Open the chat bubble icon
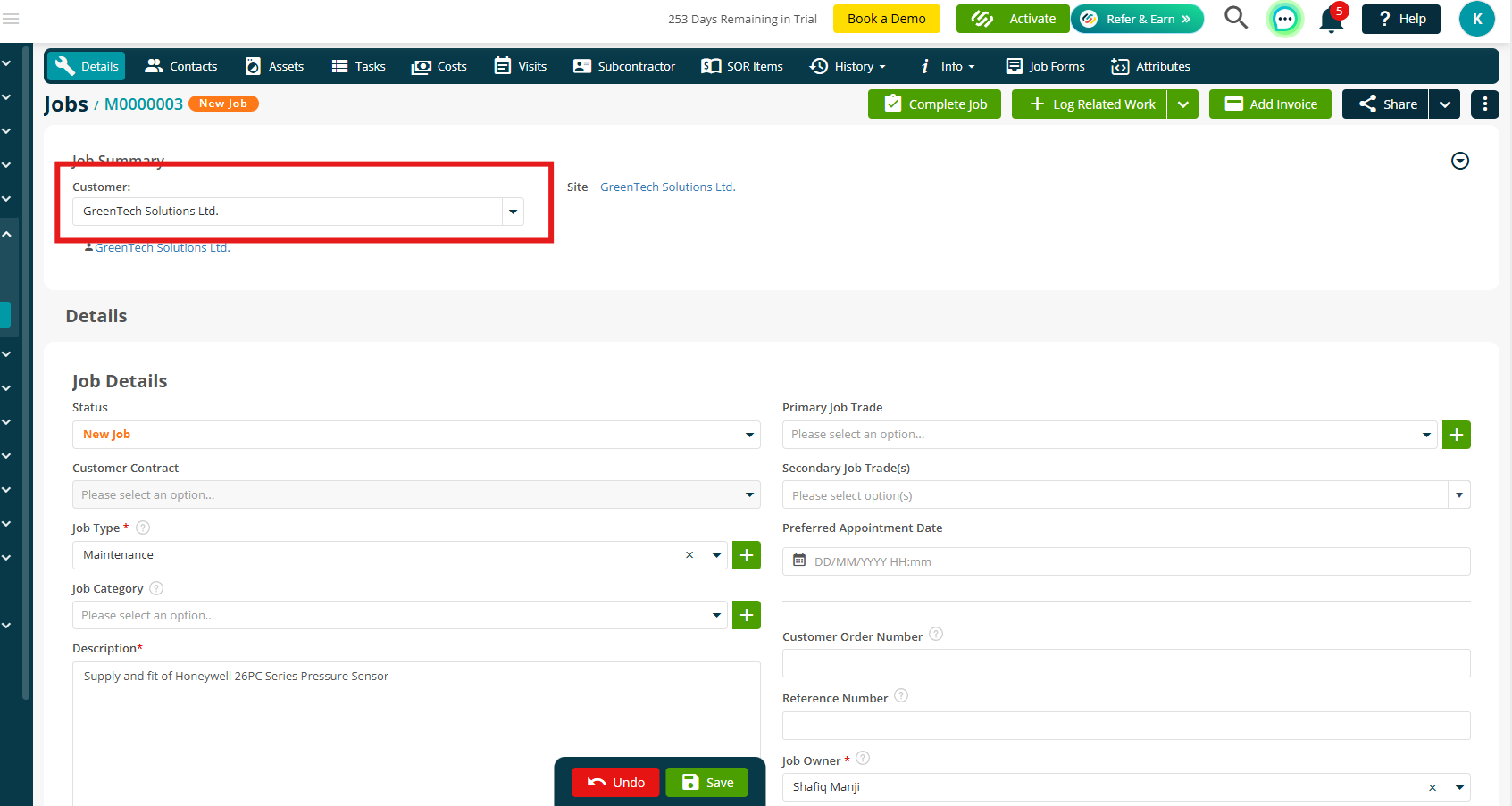1512x806 pixels. (x=1284, y=19)
